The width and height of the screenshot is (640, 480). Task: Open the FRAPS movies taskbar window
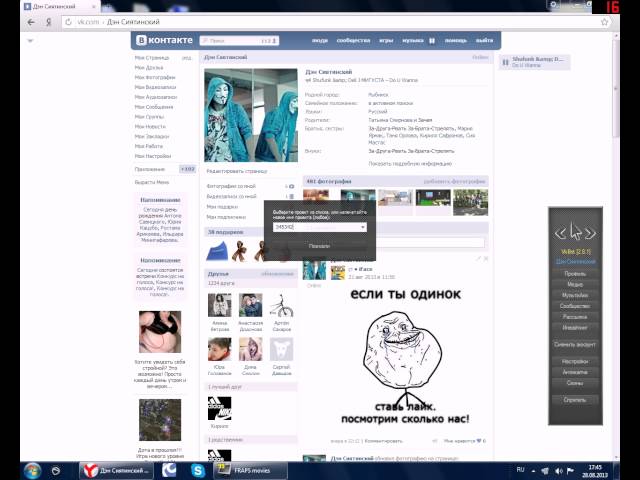[250, 471]
